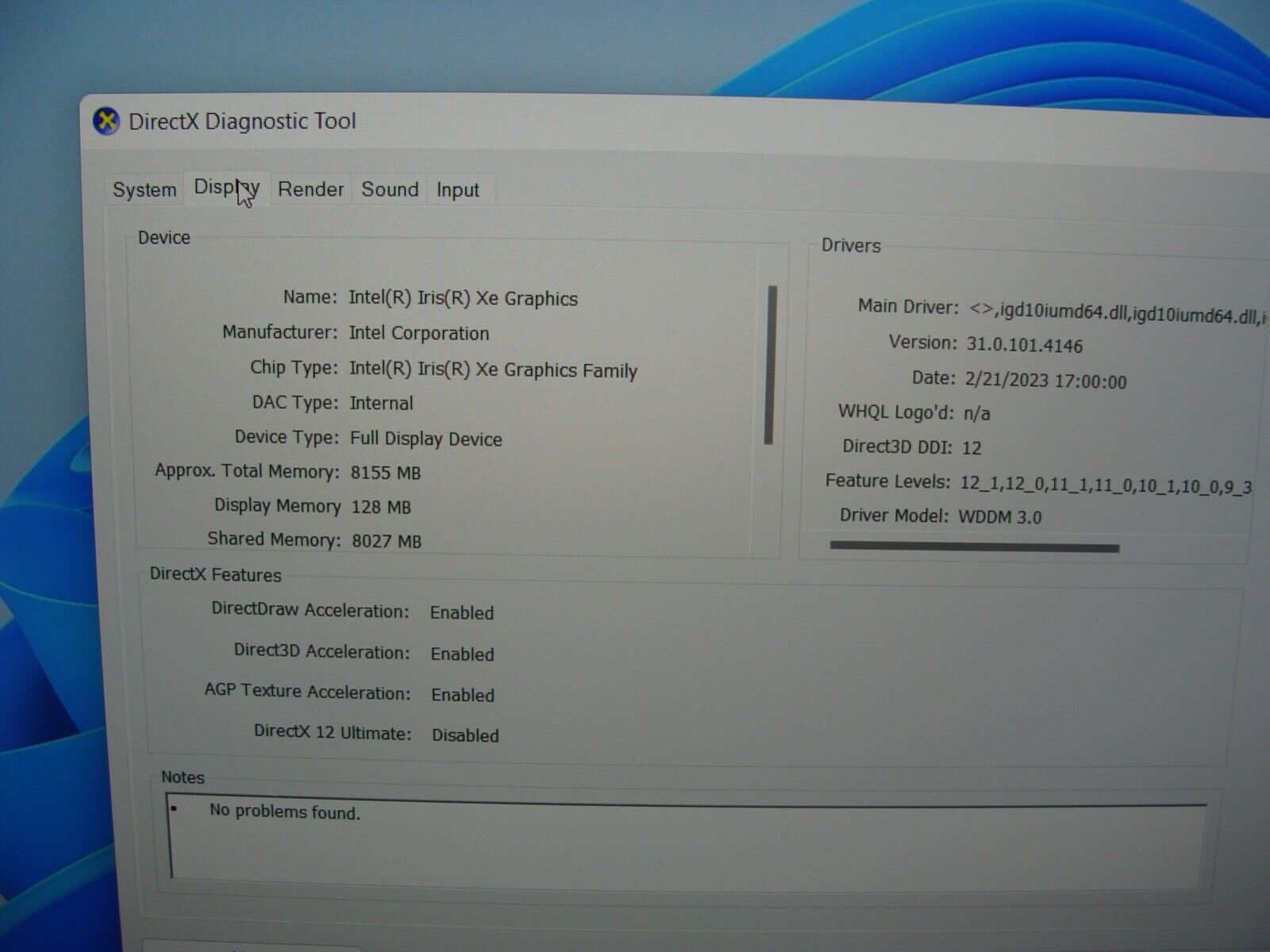Click the display memory value '128 MB'
Image resolution: width=1270 pixels, height=952 pixels.
coord(382,507)
